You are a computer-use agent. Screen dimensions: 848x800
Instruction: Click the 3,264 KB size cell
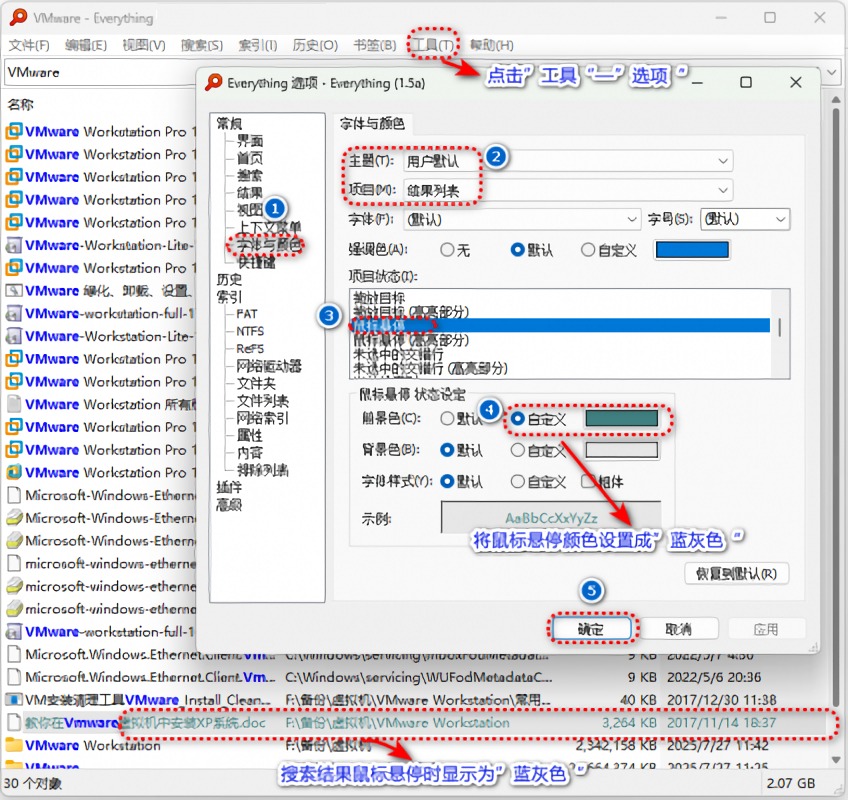click(630, 723)
